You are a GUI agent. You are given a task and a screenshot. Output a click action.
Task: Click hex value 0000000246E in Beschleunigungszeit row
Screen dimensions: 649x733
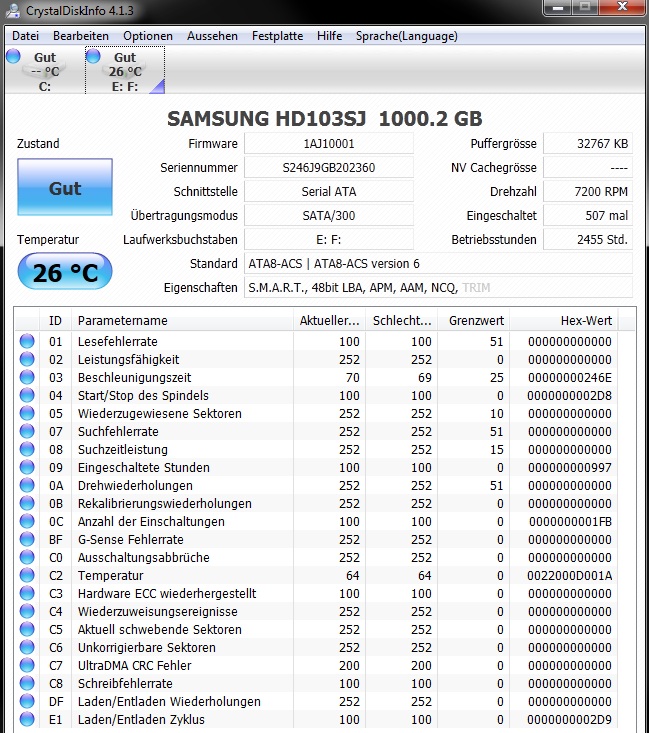click(x=570, y=377)
